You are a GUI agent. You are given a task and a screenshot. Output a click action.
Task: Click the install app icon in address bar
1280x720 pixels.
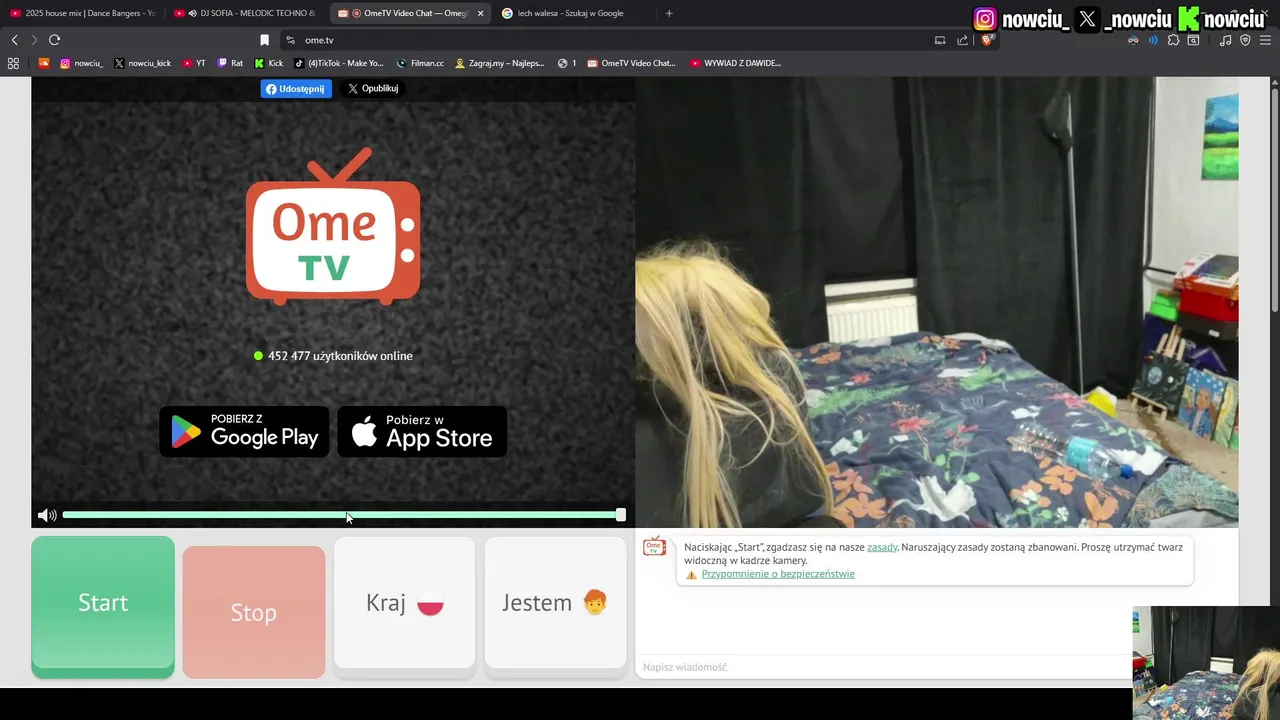pos(940,40)
